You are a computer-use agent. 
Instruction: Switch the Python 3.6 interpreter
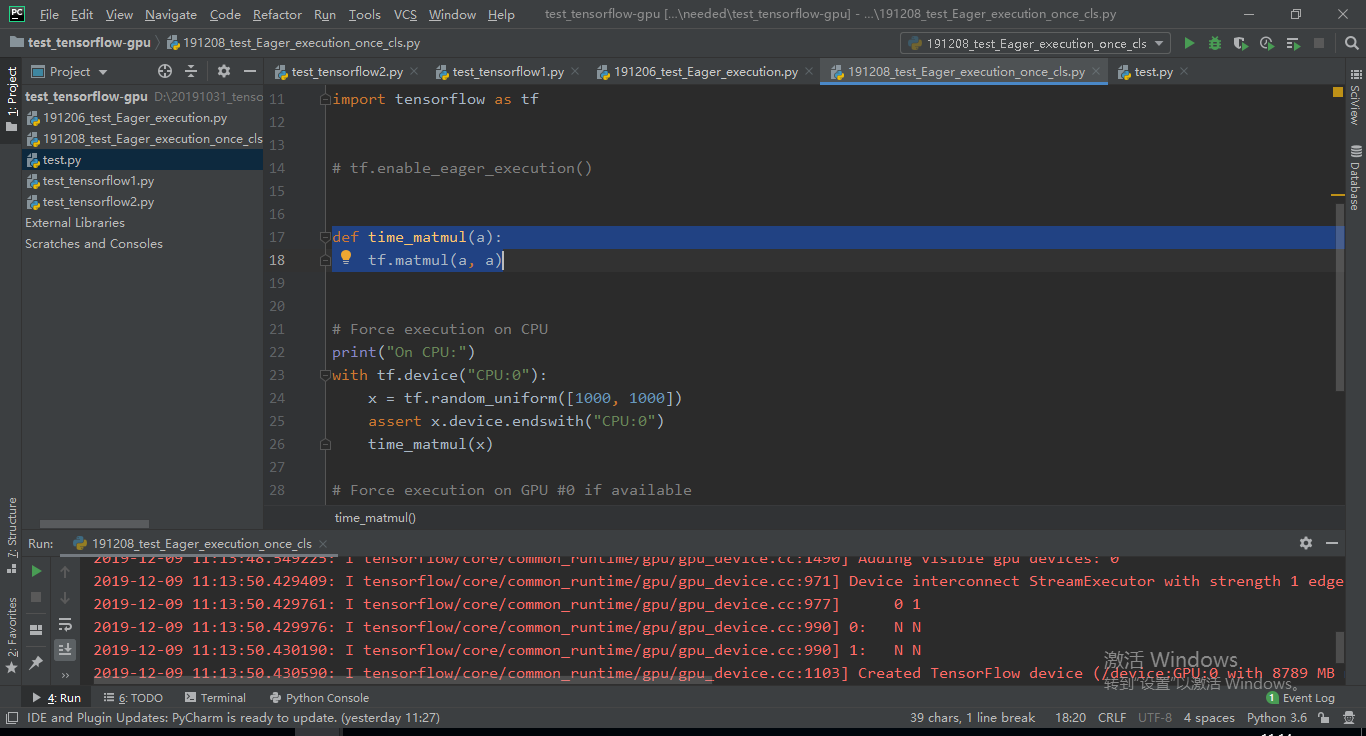(x=1277, y=717)
